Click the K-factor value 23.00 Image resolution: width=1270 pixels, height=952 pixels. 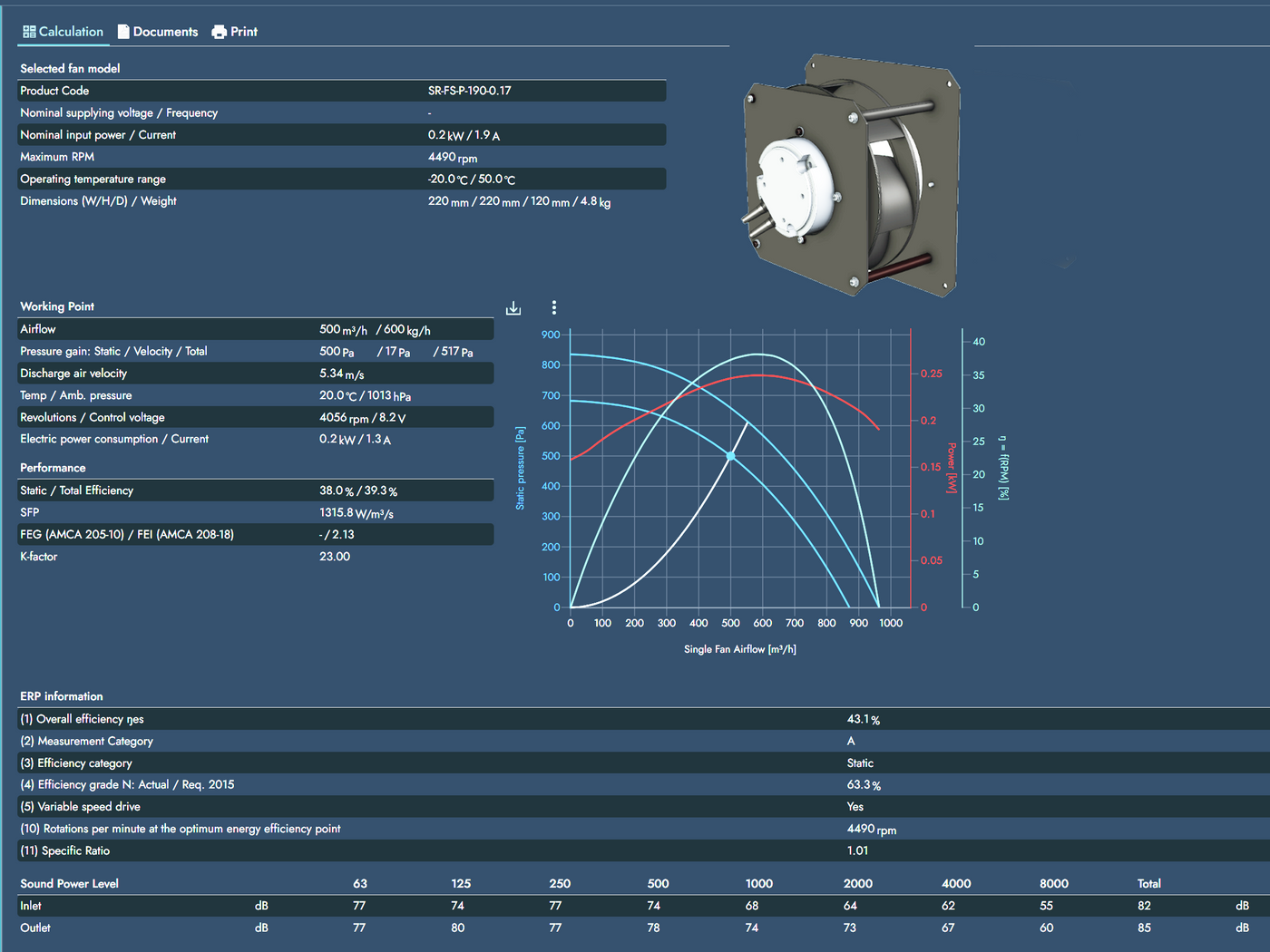(x=335, y=557)
